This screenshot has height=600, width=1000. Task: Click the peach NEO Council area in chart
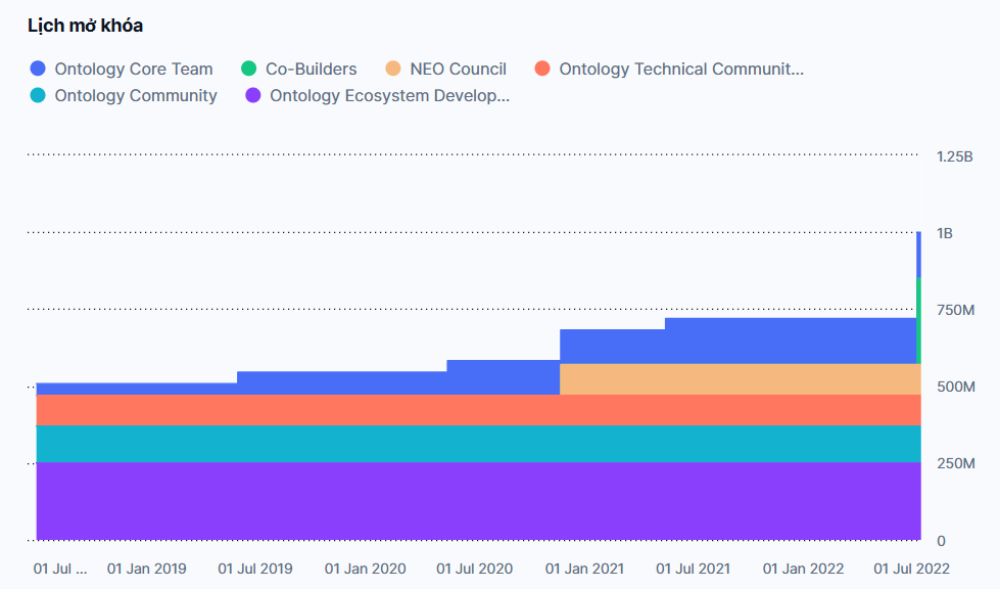coord(740,379)
